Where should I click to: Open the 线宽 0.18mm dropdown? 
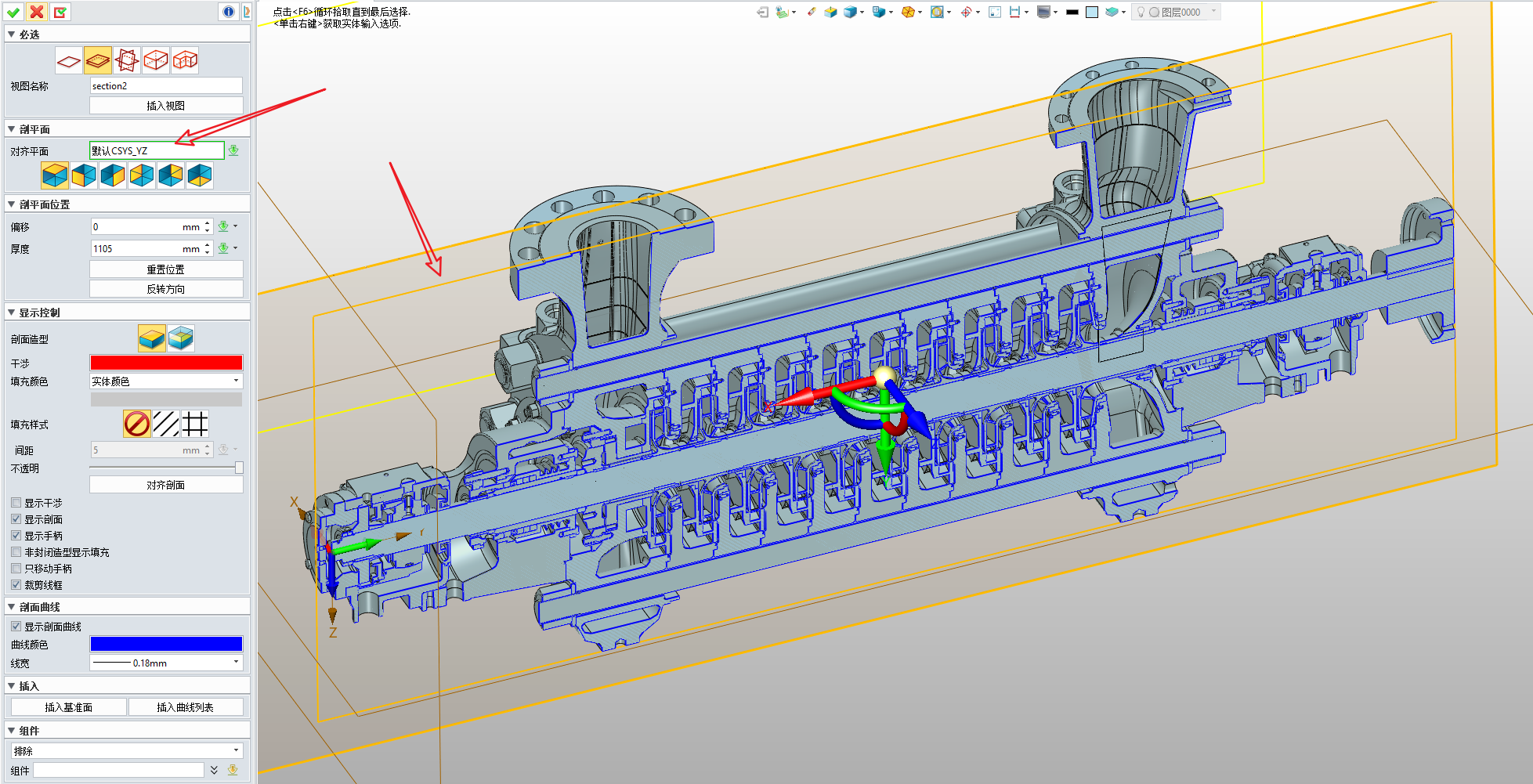tap(166, 663)
